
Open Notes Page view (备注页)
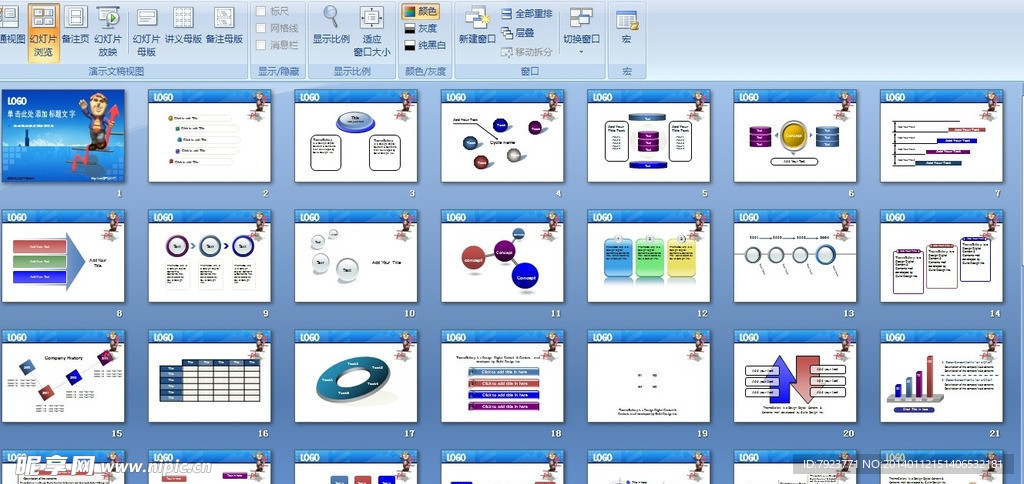(76, 26)
